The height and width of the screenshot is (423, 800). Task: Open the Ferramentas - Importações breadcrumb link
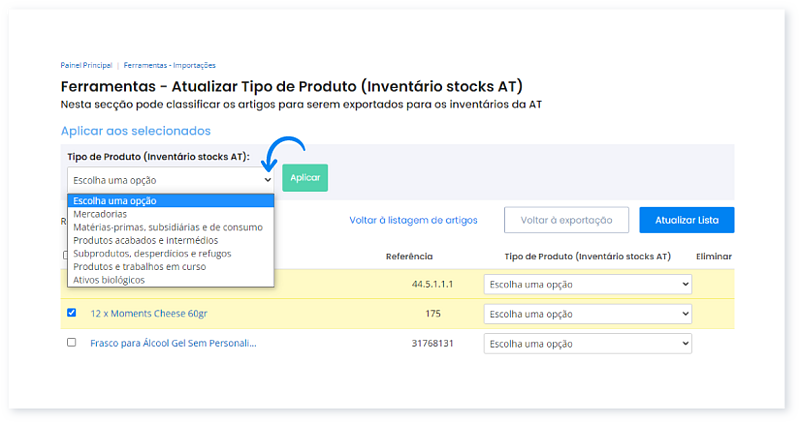[170, 65]
